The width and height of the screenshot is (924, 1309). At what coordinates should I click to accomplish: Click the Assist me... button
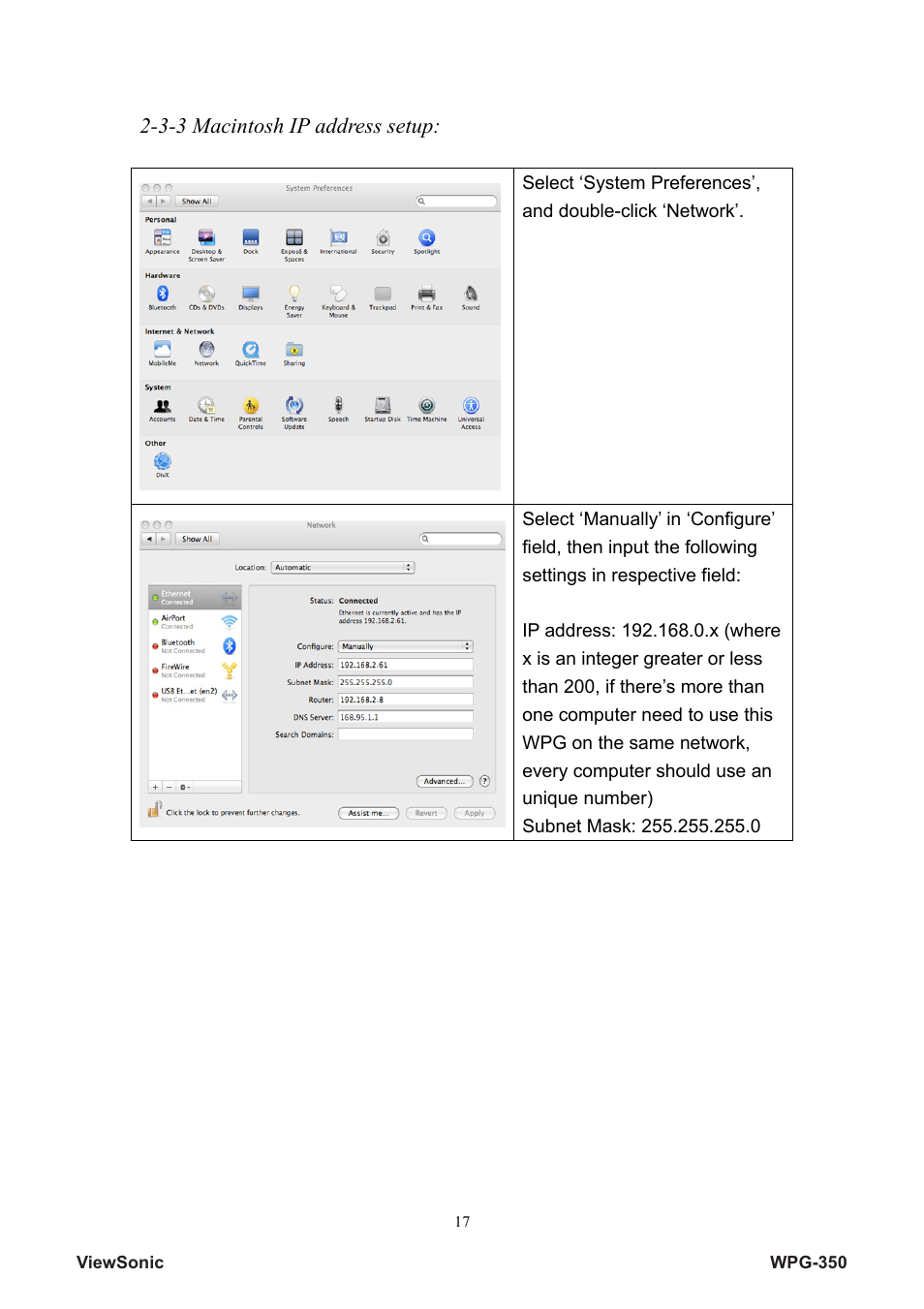click(x=368, y=813)
